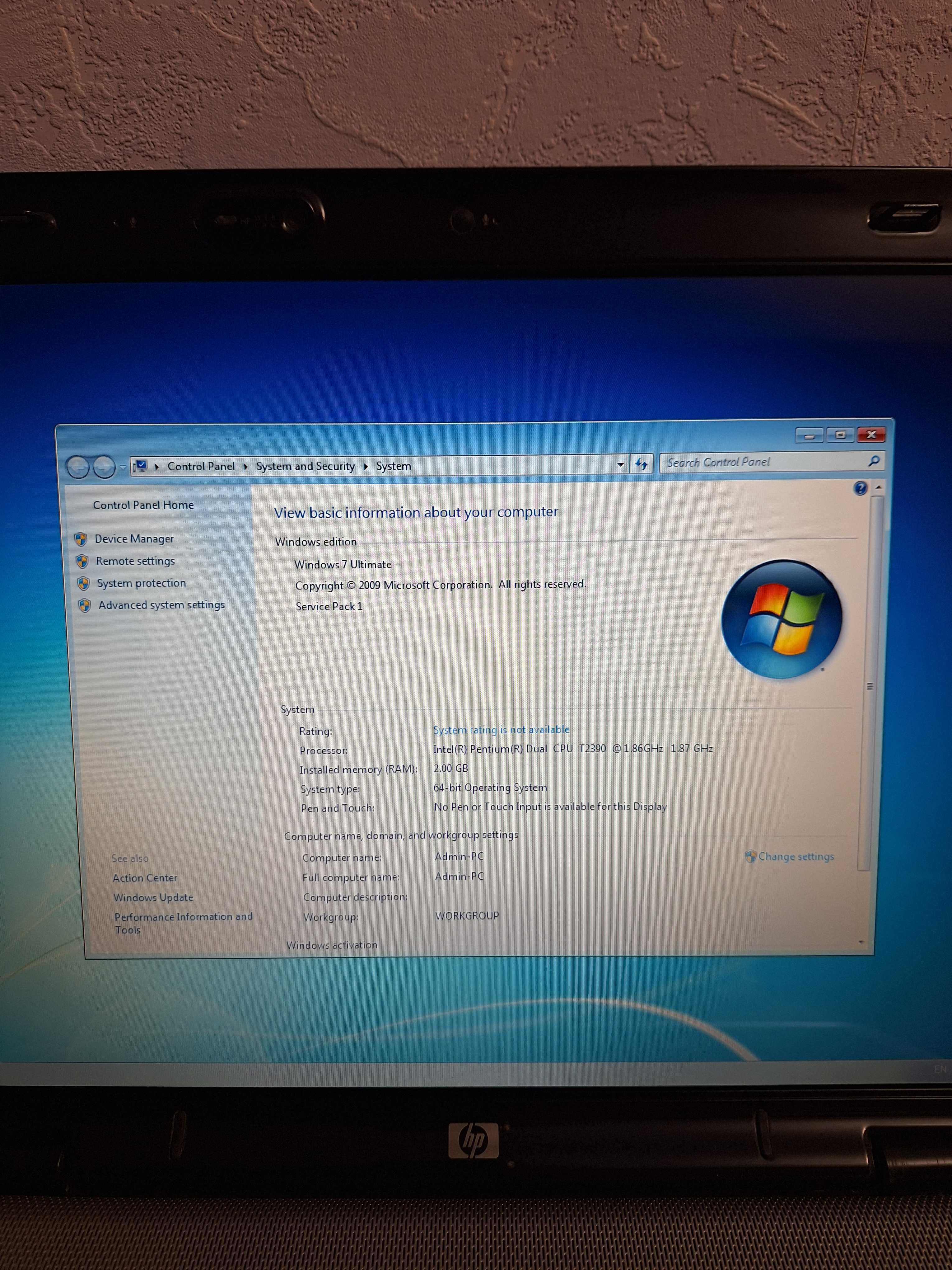Open Performance Information and Tools

click(x=184, y=923)
